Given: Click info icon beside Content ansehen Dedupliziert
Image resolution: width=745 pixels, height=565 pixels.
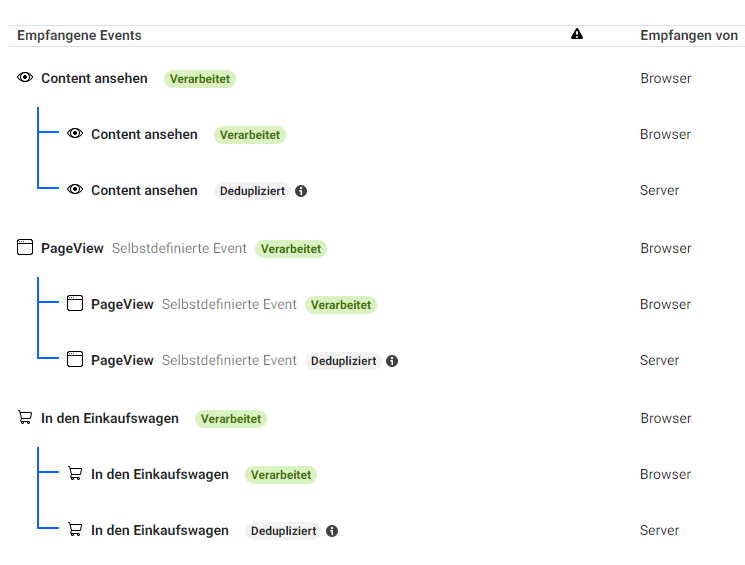Looking at the screenshot, I should (301, 191).
